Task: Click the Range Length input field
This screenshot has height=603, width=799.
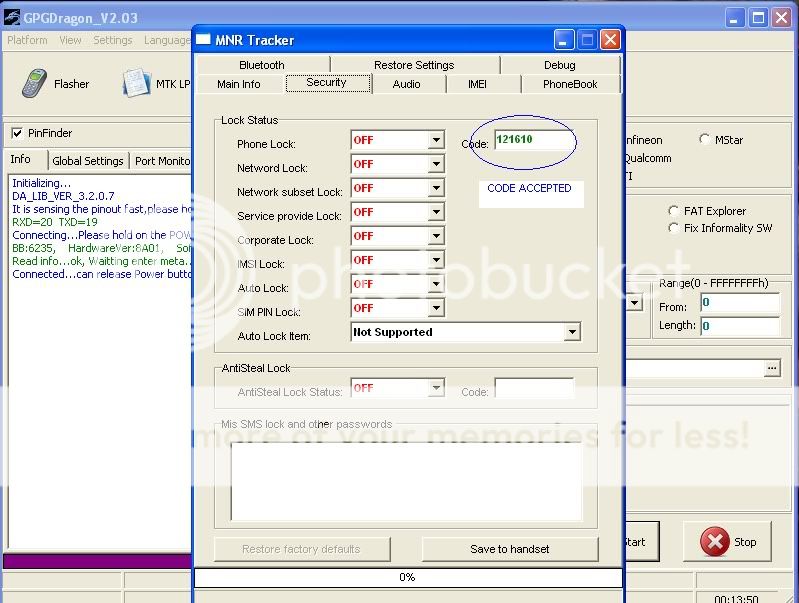Action: click(740, 326)
